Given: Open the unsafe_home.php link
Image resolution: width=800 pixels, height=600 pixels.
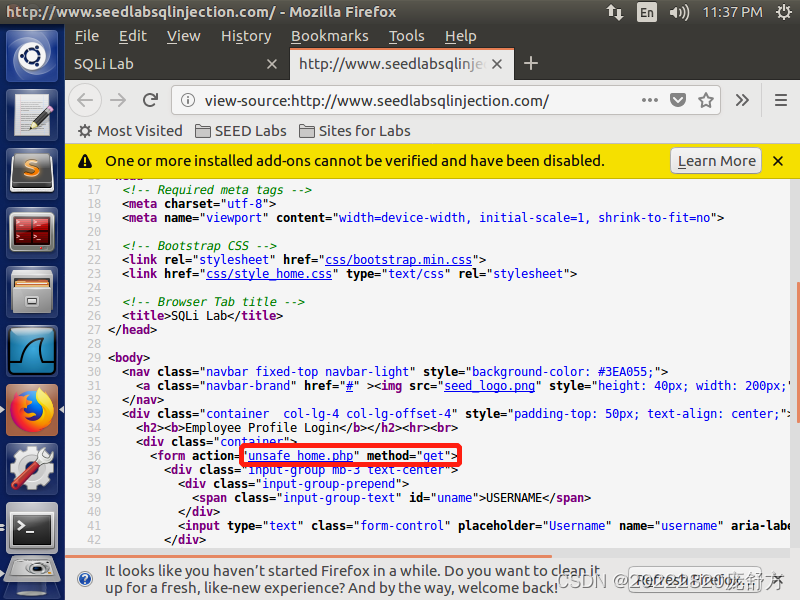Looking at the screenshot, I should pyautogui.click(x=301, y=456).
